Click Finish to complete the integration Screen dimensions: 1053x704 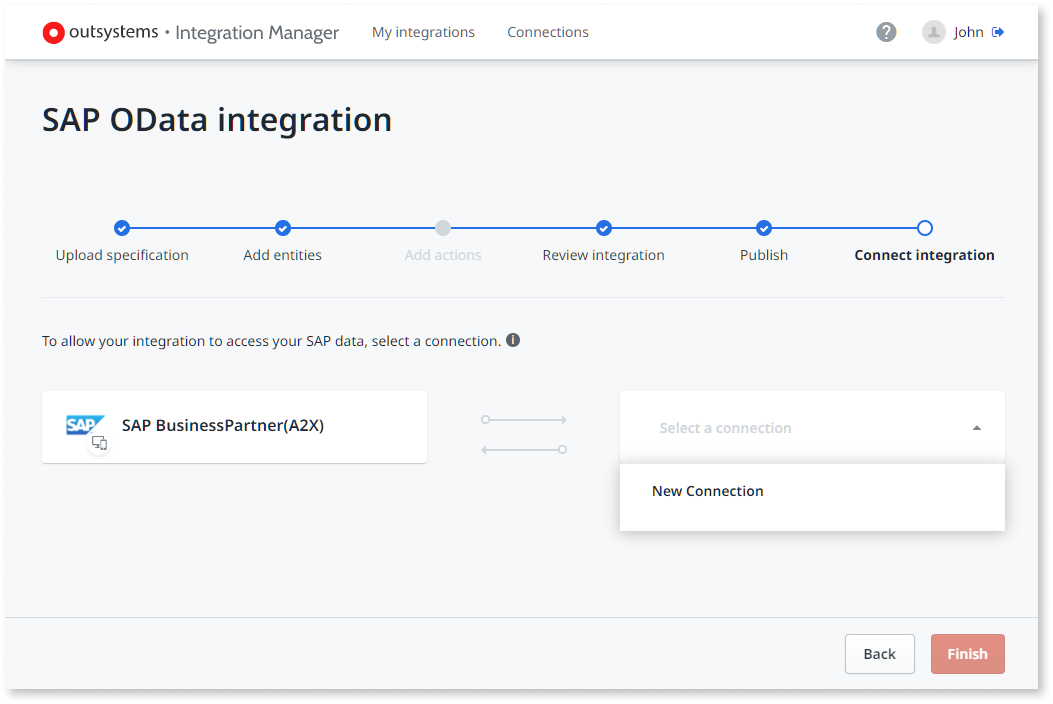[x=967, y=653]
